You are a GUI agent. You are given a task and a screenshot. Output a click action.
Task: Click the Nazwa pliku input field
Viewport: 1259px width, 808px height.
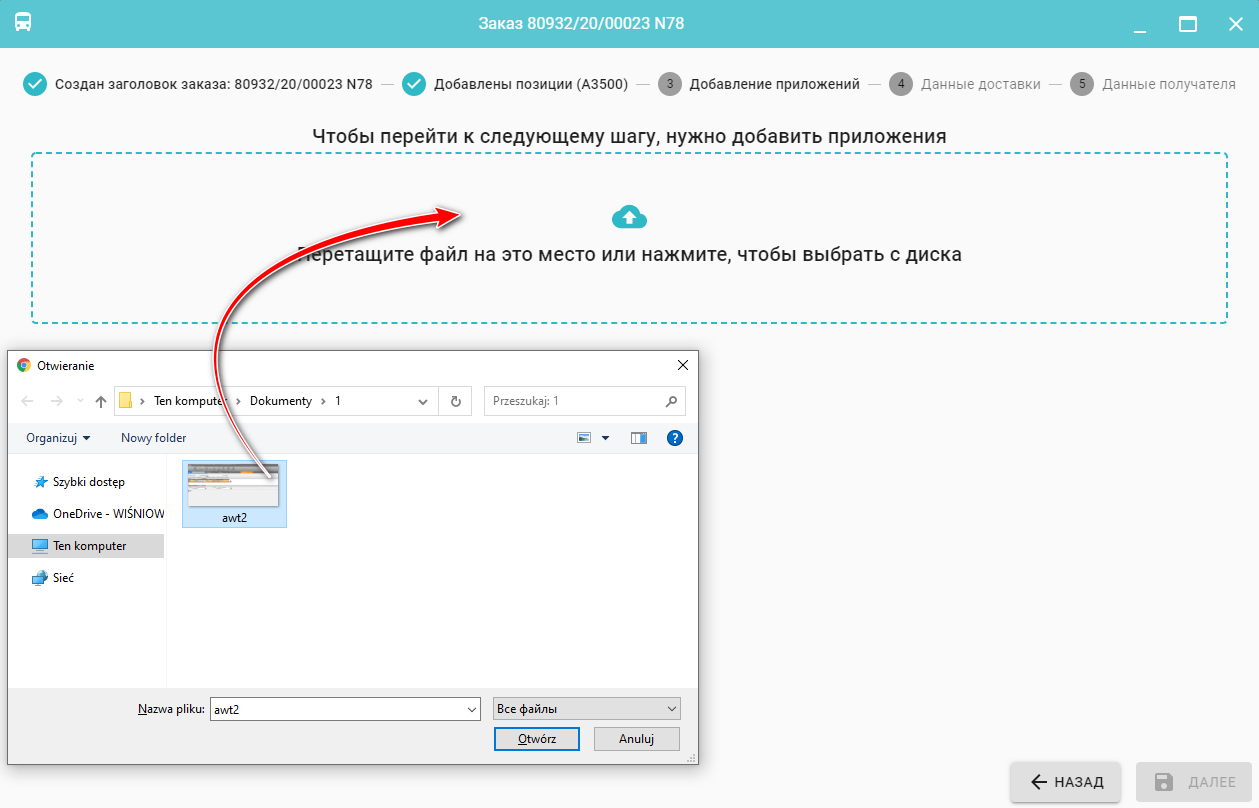click(x=337, y=709)
